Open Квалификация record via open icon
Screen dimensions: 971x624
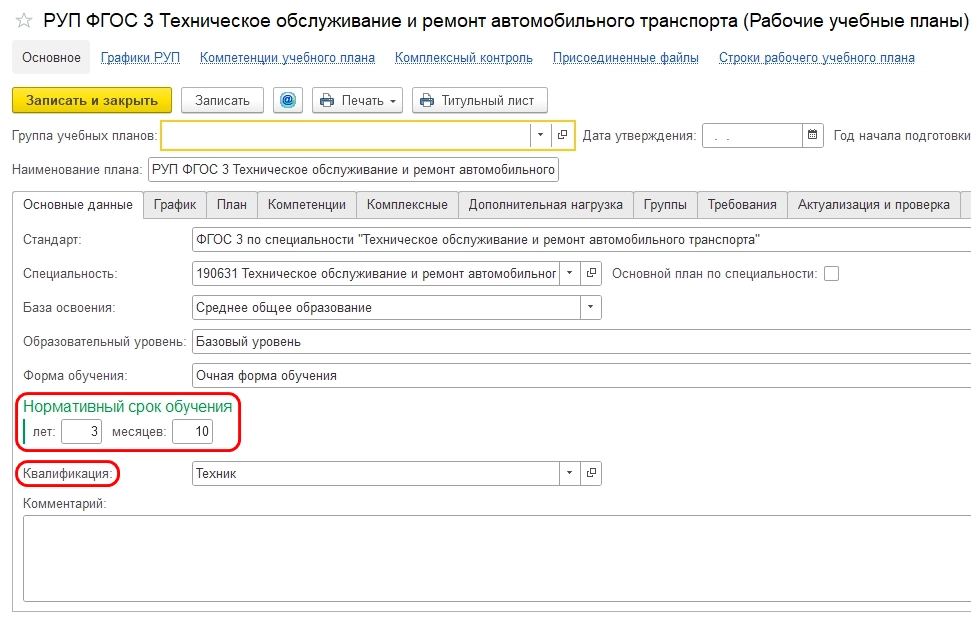tap(591, 473)
